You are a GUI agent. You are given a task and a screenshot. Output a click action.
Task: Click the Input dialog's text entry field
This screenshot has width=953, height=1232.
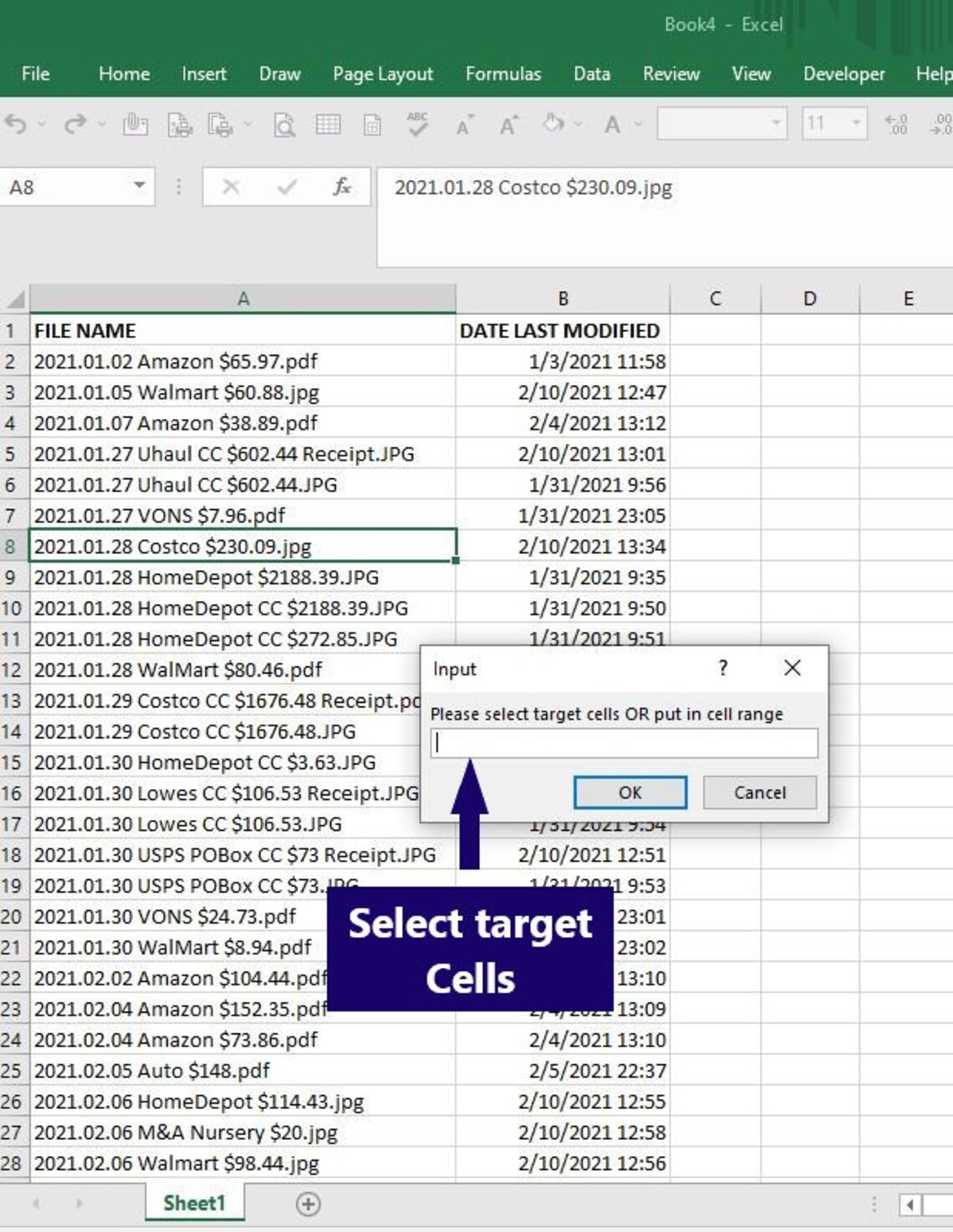623,742
